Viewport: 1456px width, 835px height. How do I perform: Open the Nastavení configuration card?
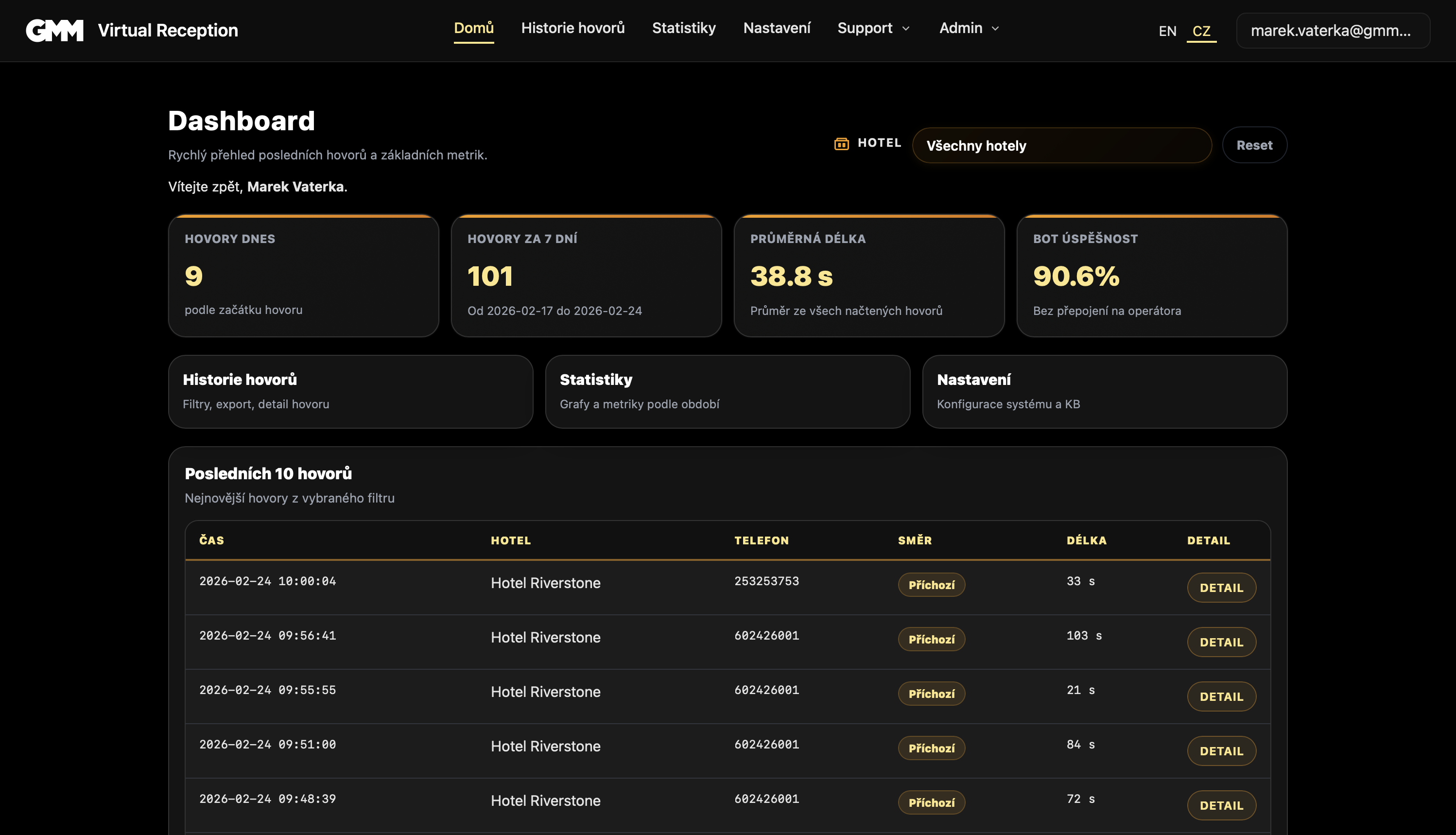click(1104, 391)
